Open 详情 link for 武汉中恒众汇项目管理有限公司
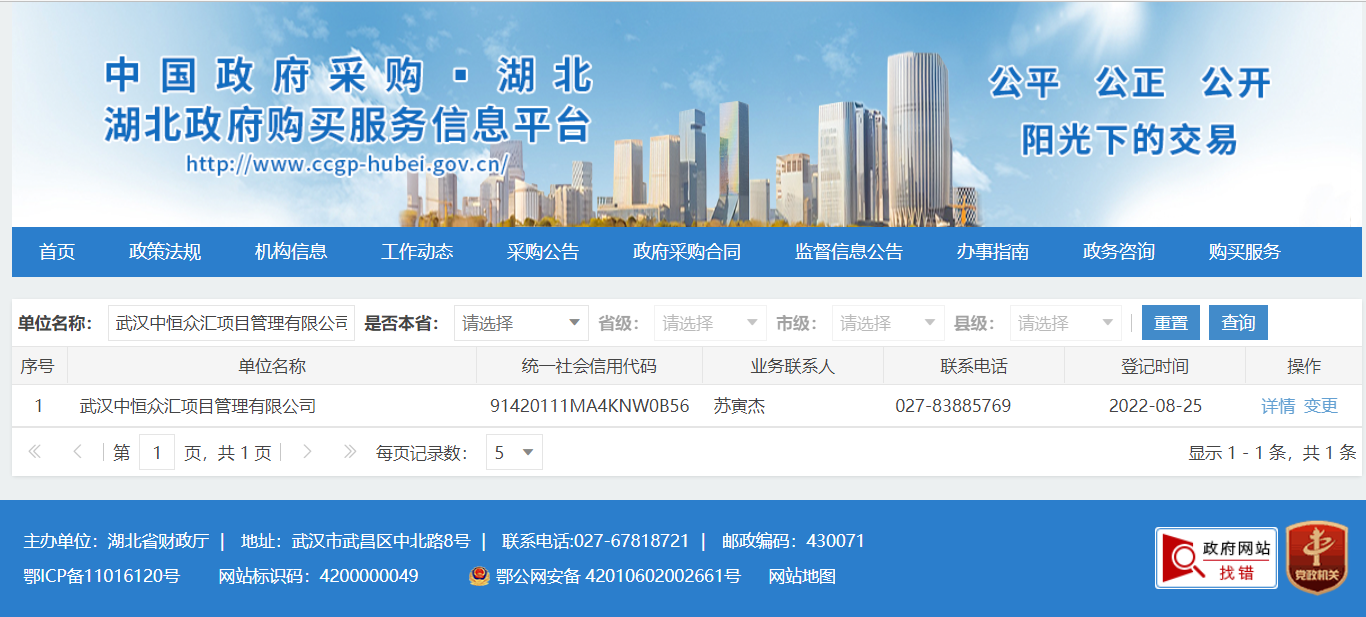1366x617 pixels. click(1278, 406)
